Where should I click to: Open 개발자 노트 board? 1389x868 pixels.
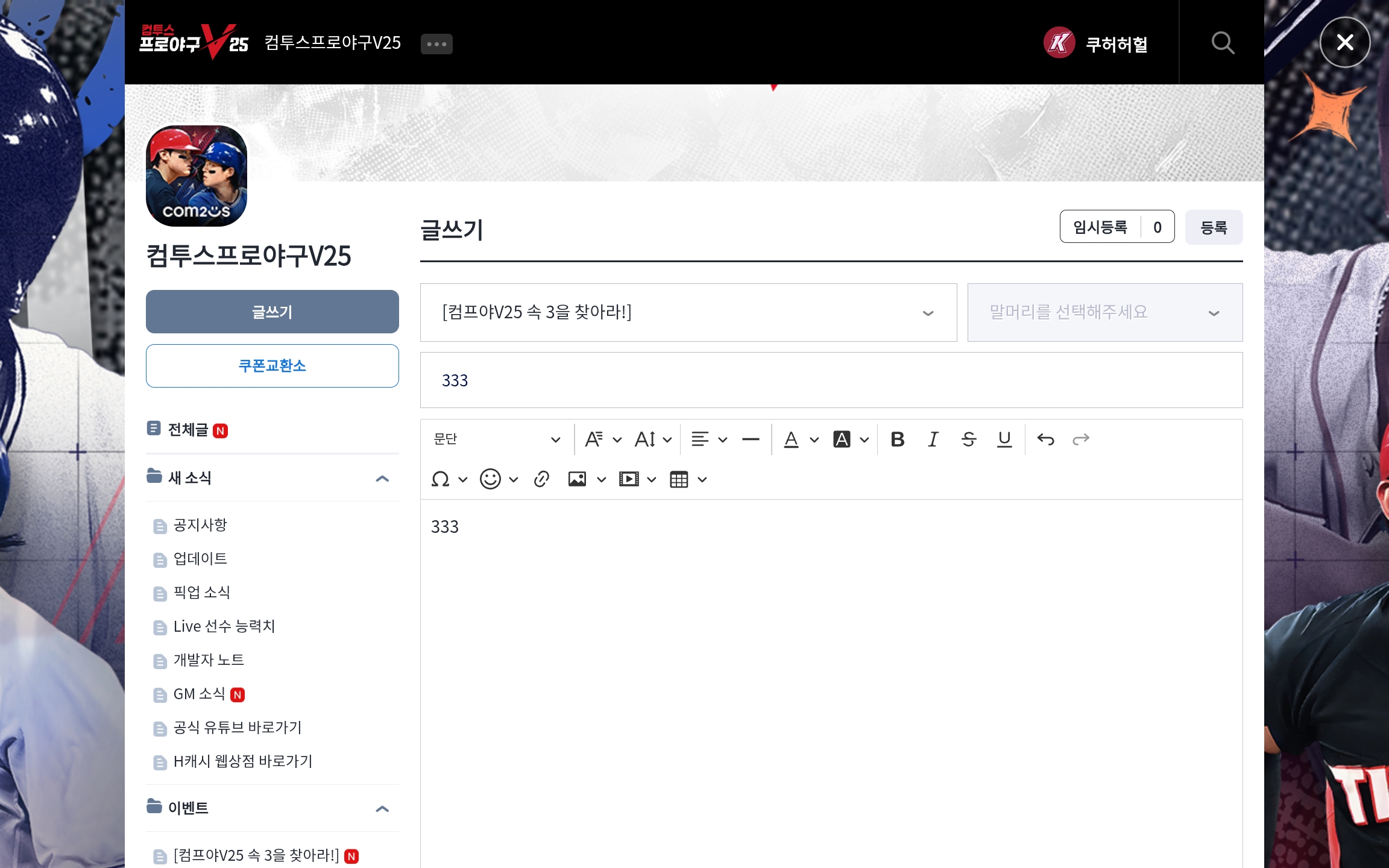pyautogui.click(x=209, y=660)
